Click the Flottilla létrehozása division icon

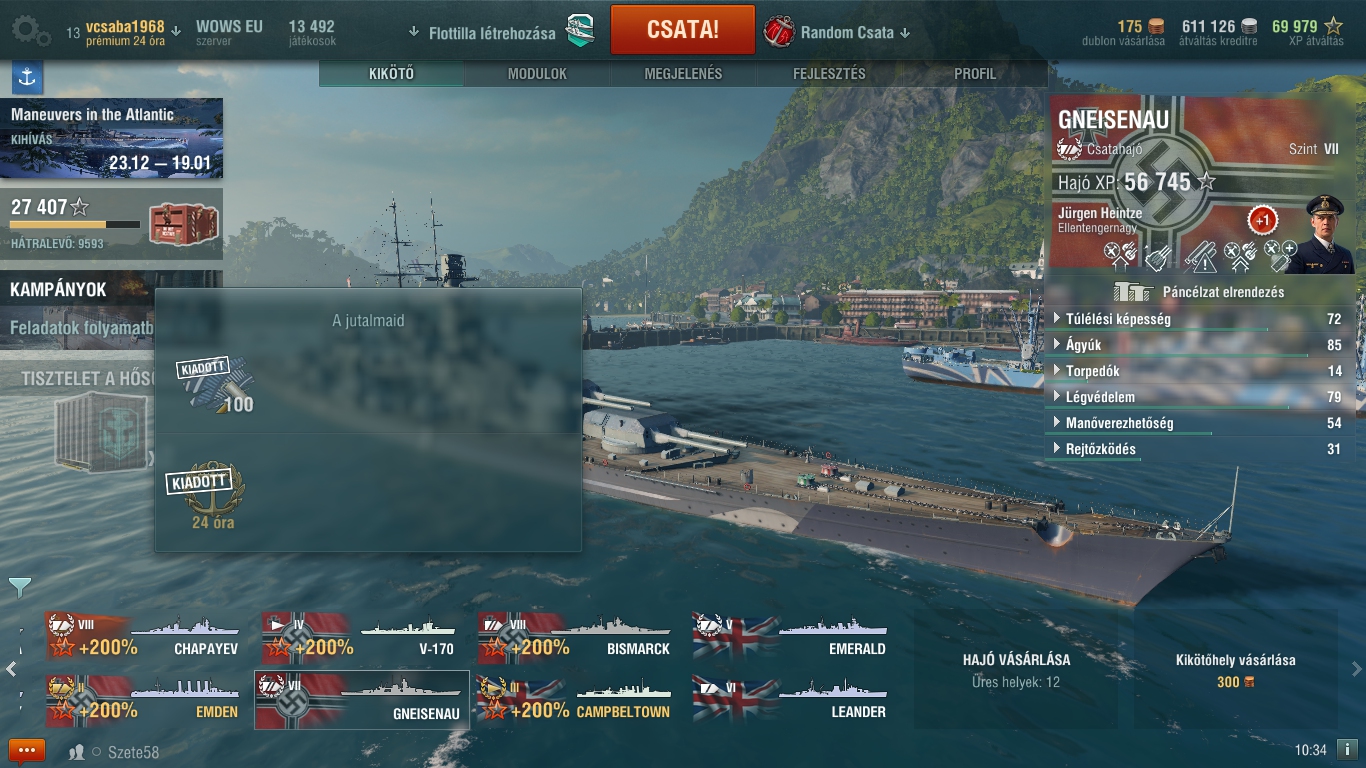580,31
